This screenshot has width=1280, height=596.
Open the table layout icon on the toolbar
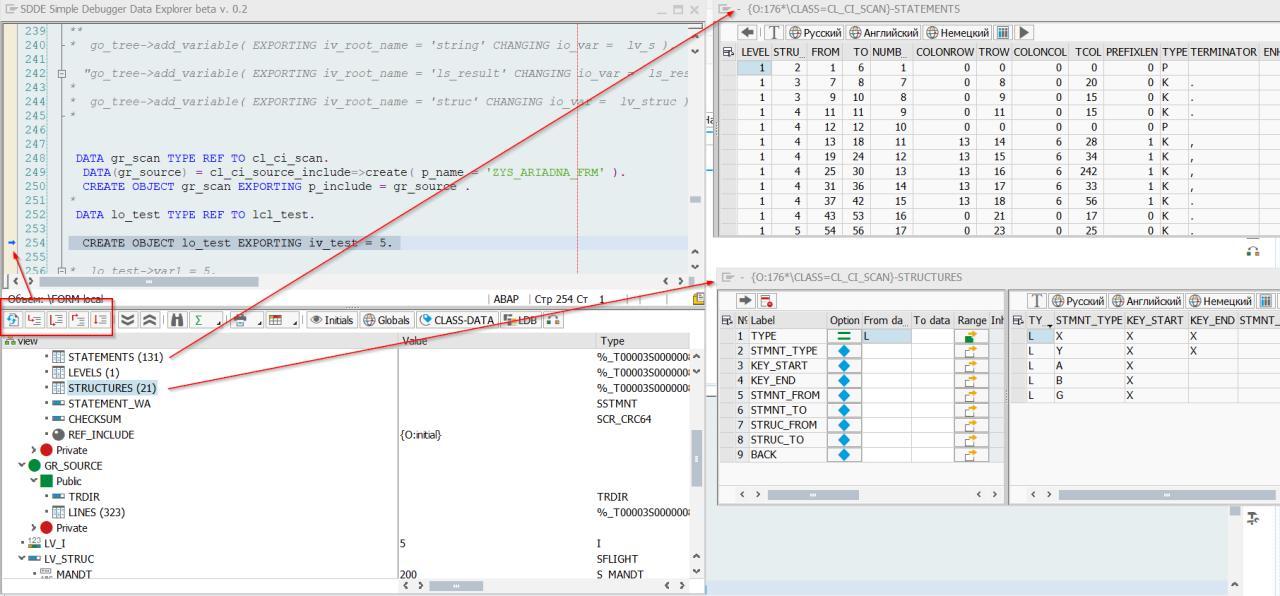click(x=276, y=320)
